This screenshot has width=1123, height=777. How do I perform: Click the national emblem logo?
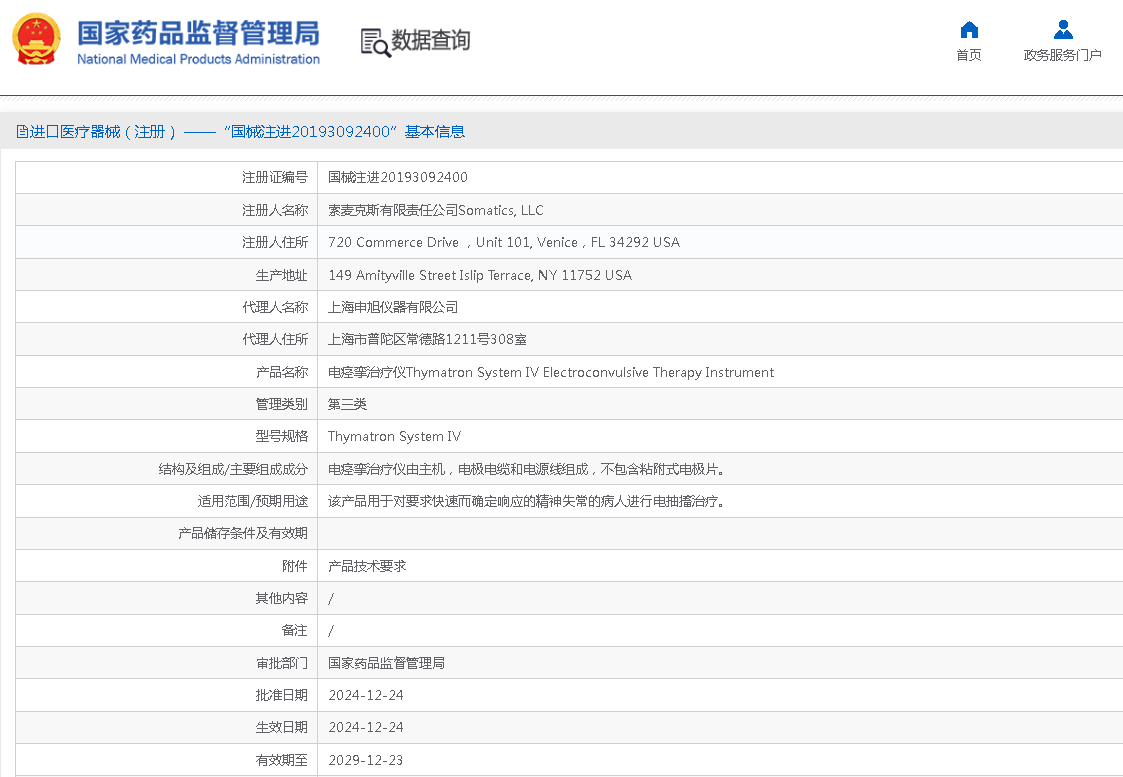point(36,40)
